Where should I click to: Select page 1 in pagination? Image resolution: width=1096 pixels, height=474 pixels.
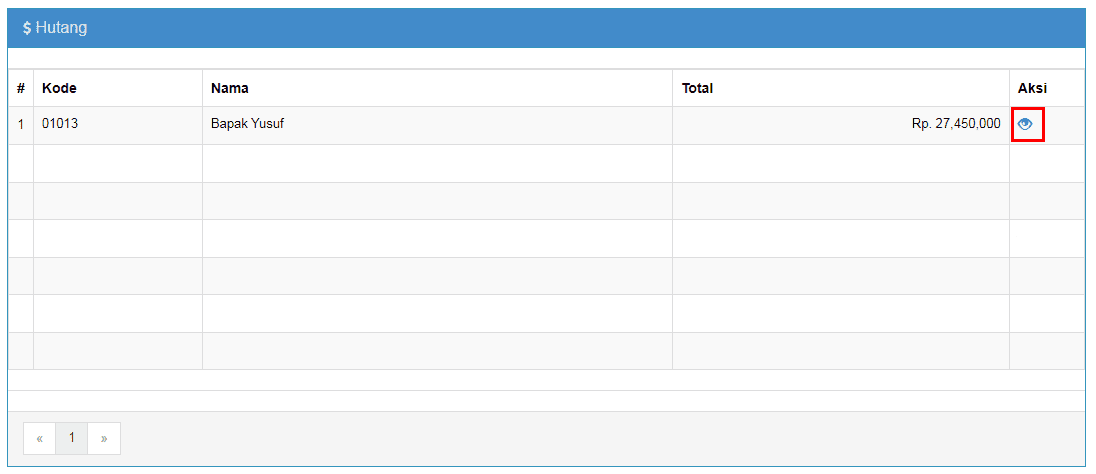tap(71, 438)
